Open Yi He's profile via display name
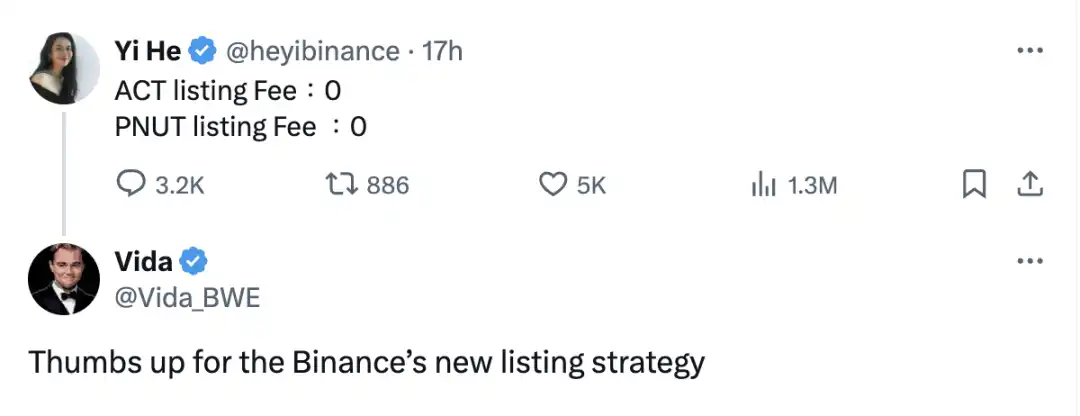The image size is (1080, 416). pos(149,51)
